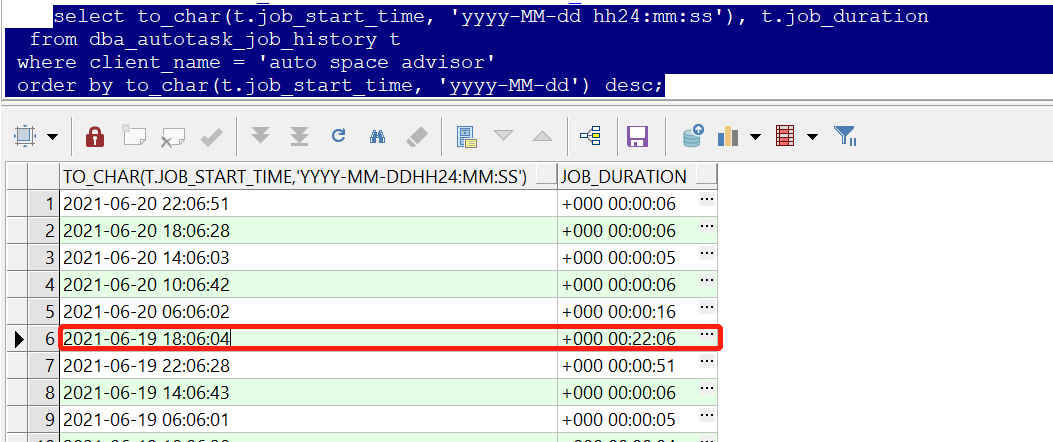
Task: Click duration value +000 00:00:16
Action: point(619,312)
